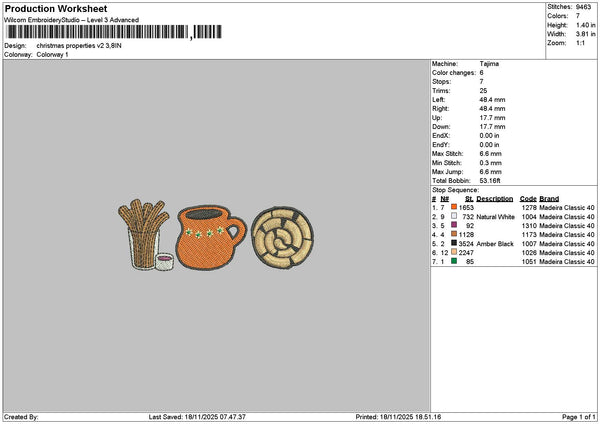
Task: Click the small dip cup beside churros
Action: point(165,262)
